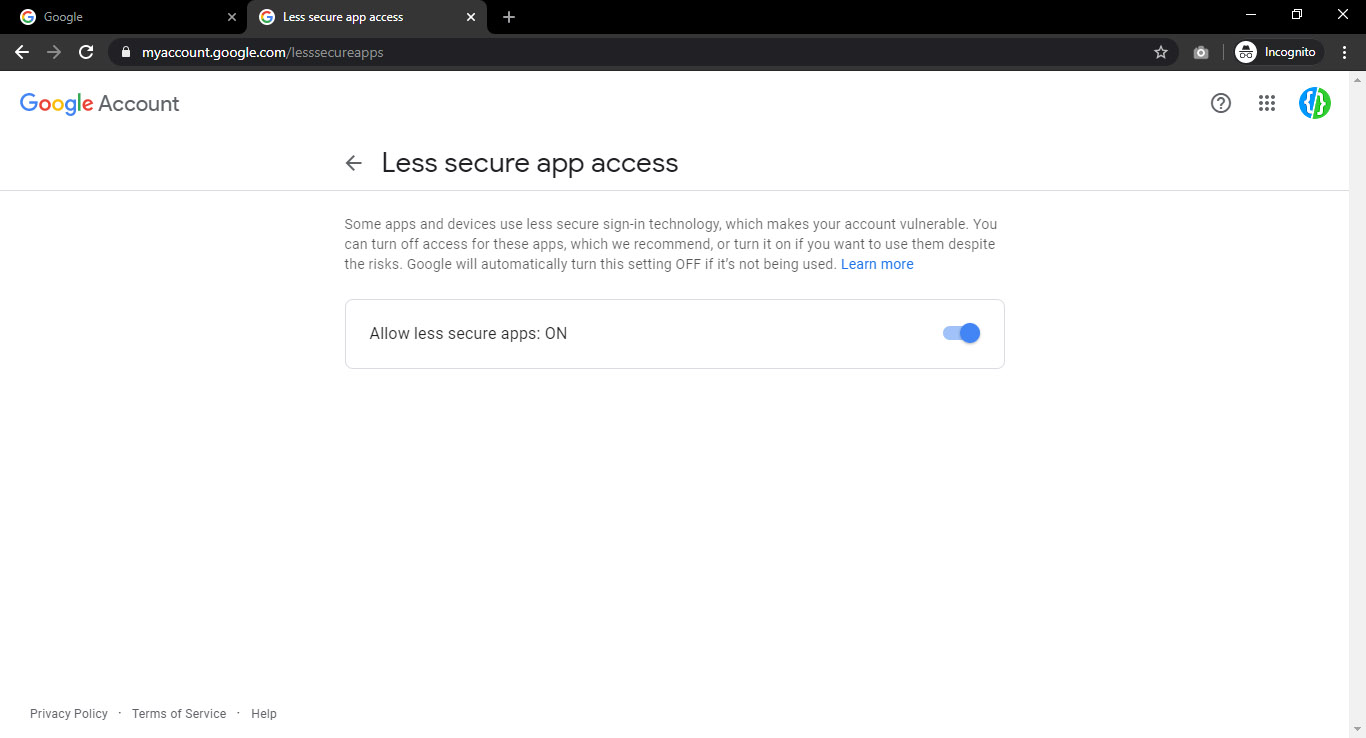Navigate back using the browser back arrow
Image resolution: width=1366 pixels, height=738 pixels.
[21, 52]
